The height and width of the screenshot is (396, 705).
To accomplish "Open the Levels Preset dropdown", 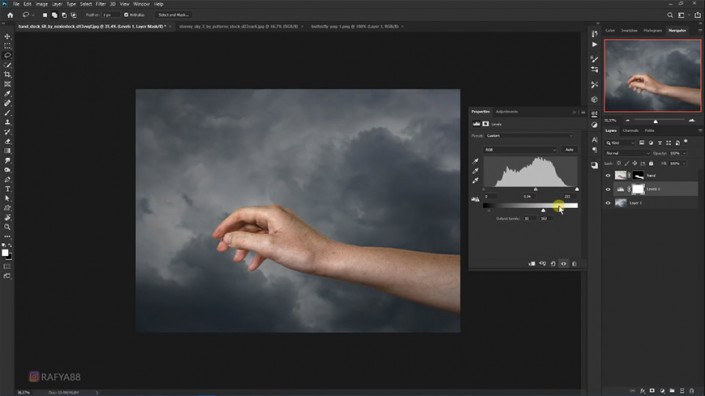I will (530, 136).
